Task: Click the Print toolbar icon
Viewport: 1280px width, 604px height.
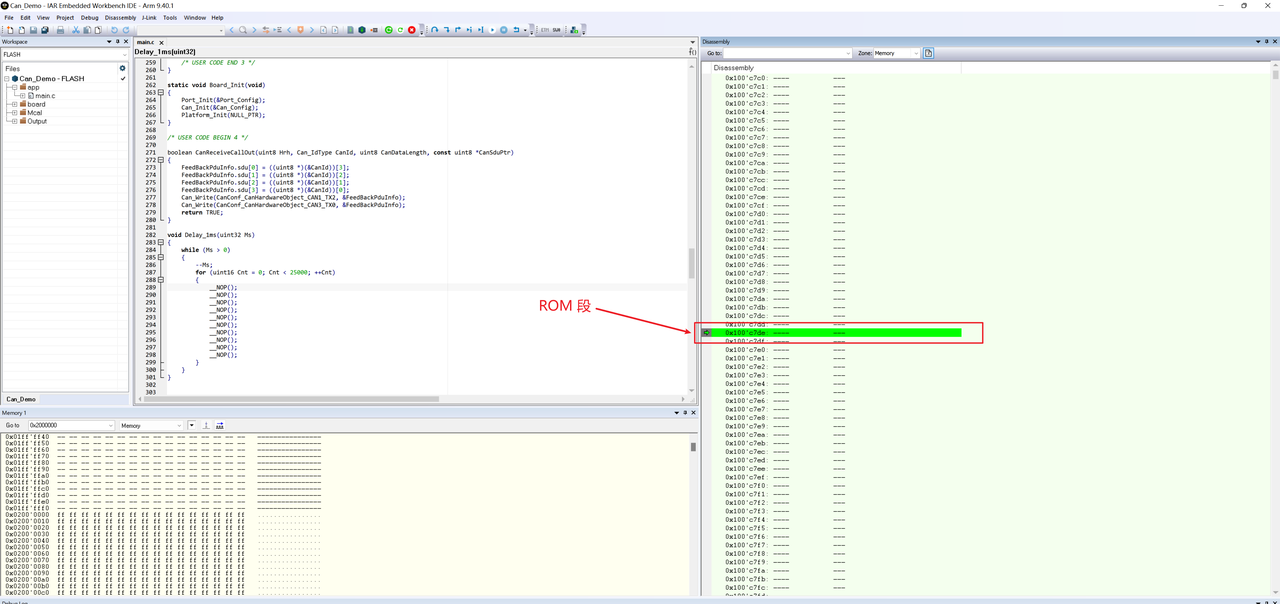Action: tap(60, 30)
